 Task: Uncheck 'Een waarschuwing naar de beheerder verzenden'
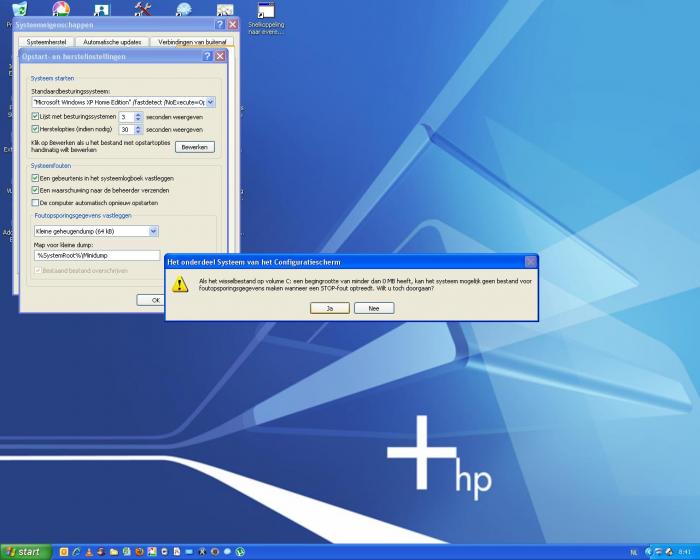coord(35,190)
